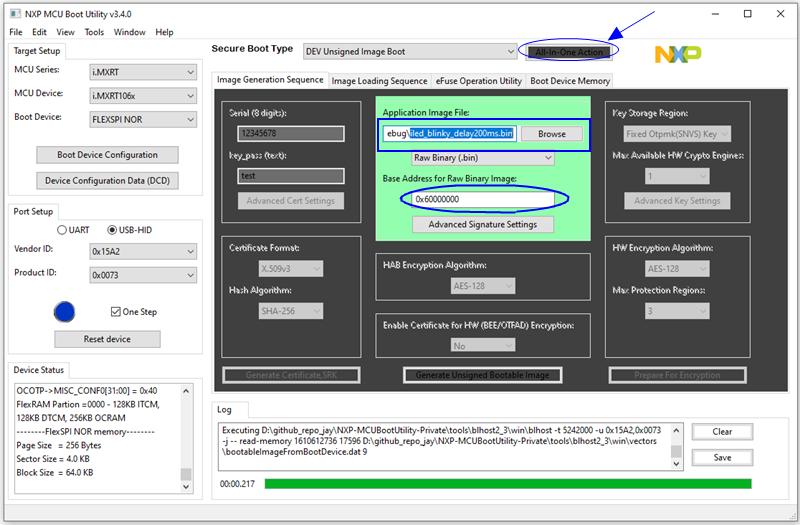The image size is (800, 525).
Task: Toggle the One Step checkbox
Action: point(116,312)
